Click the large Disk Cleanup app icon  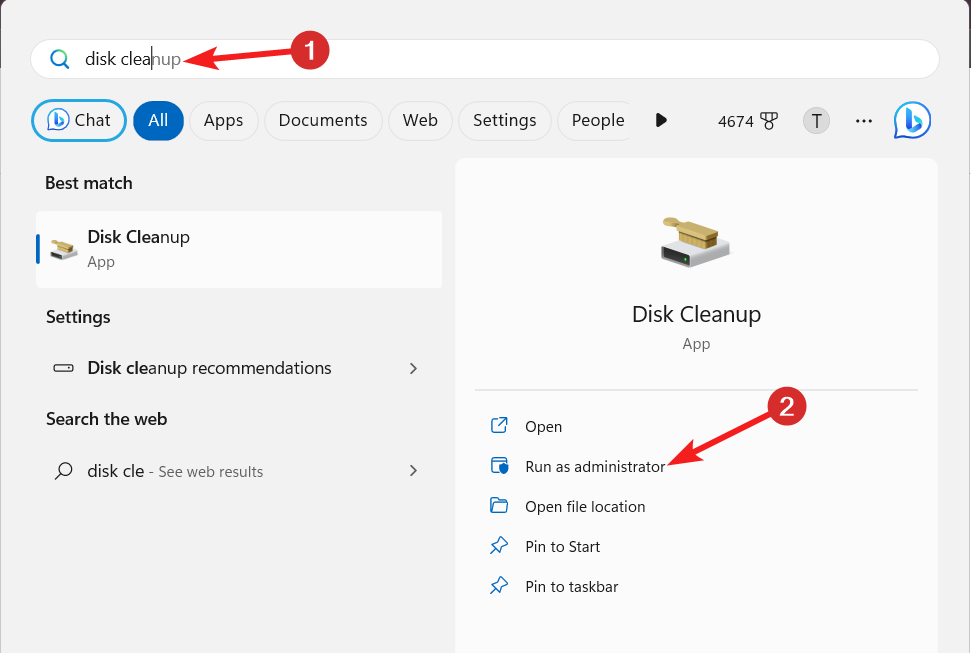pyautogui.click(x=695, y=242)
